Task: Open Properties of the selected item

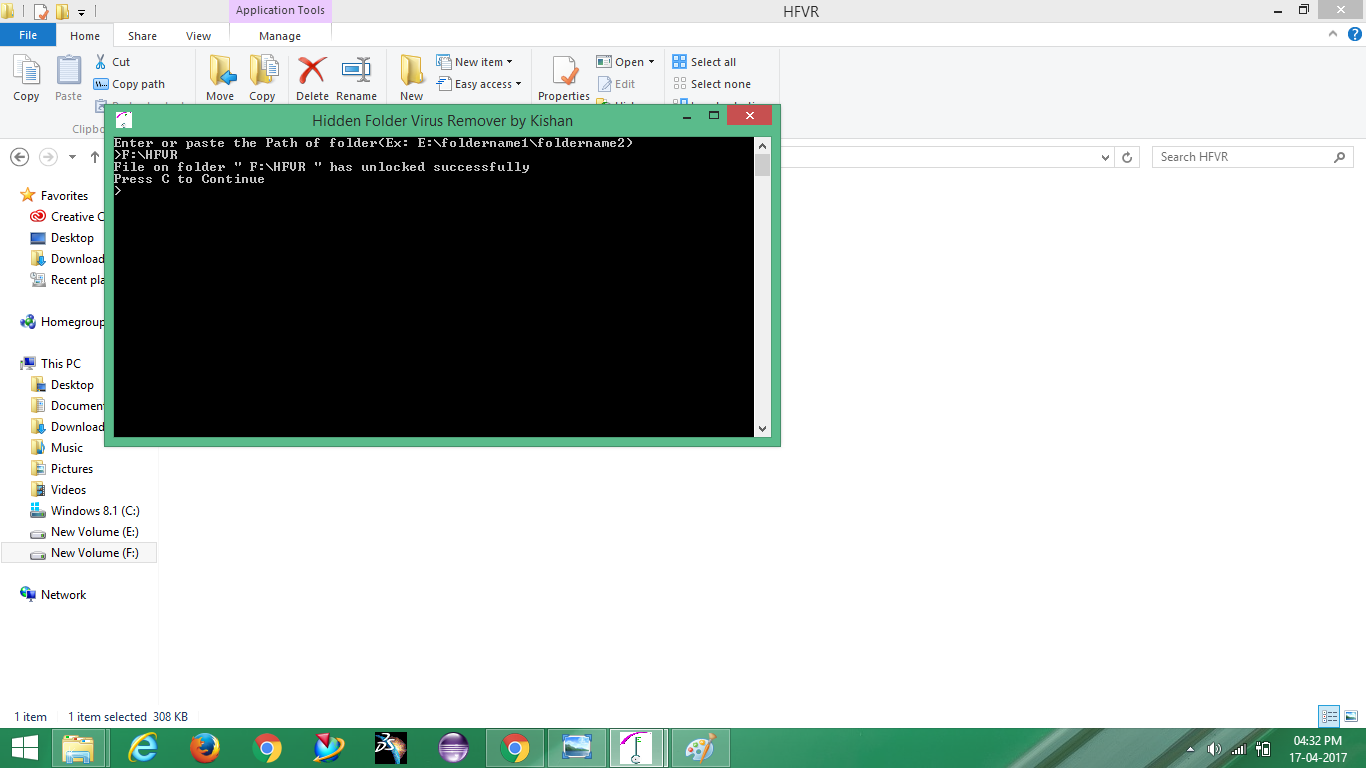Action: tap(564, 71)
